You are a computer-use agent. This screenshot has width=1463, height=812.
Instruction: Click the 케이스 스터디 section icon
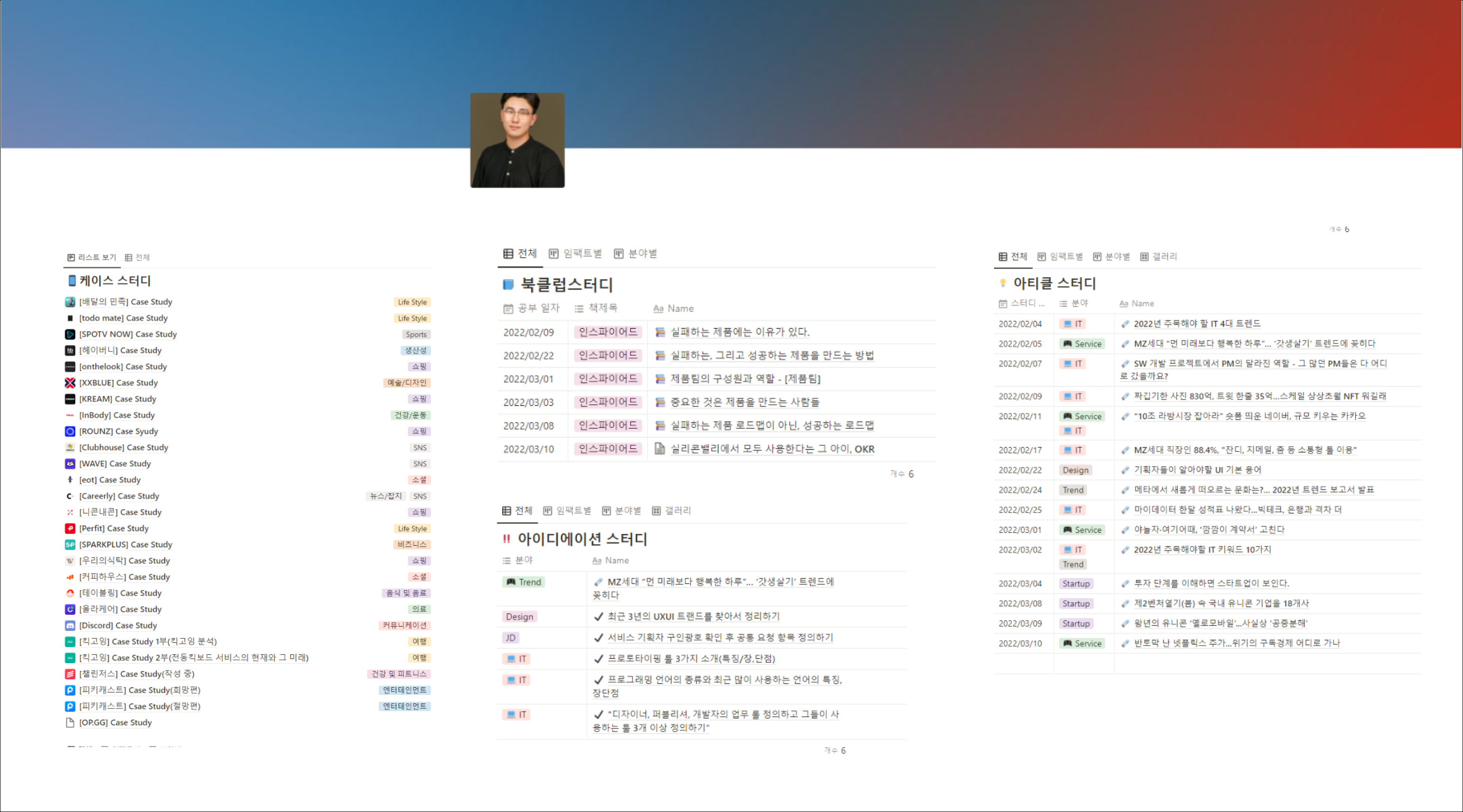68,280
